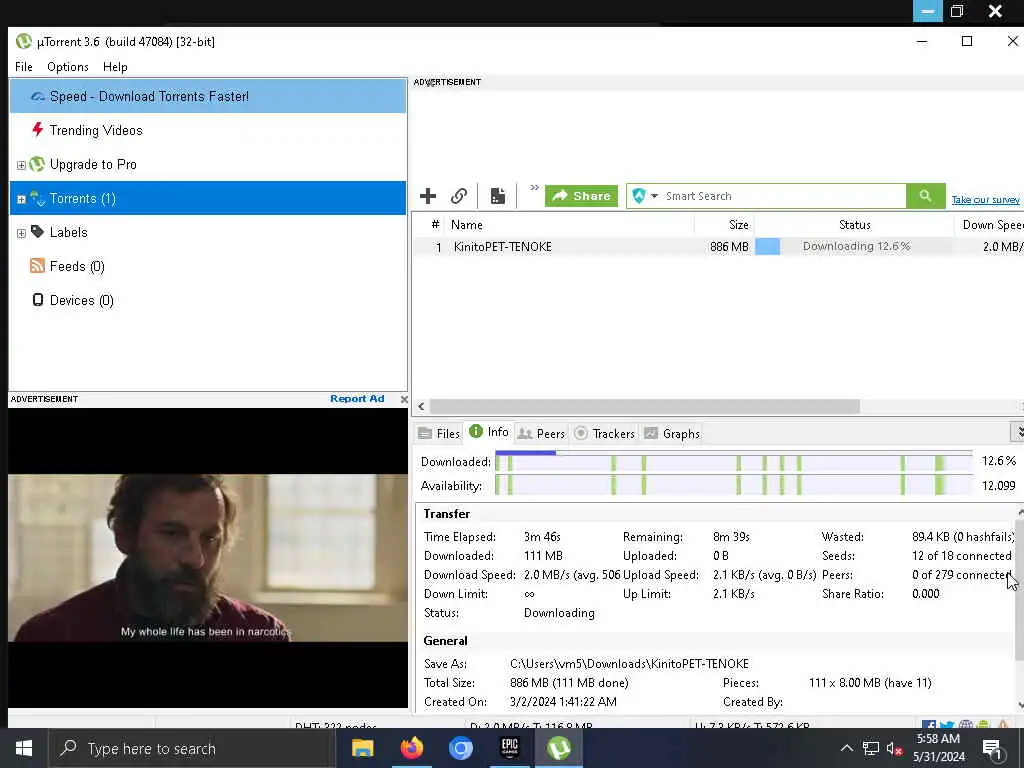This screenshot has width=1024, height=768.
Task: Click the Feeds RSS icon
Action: [37, 266]
